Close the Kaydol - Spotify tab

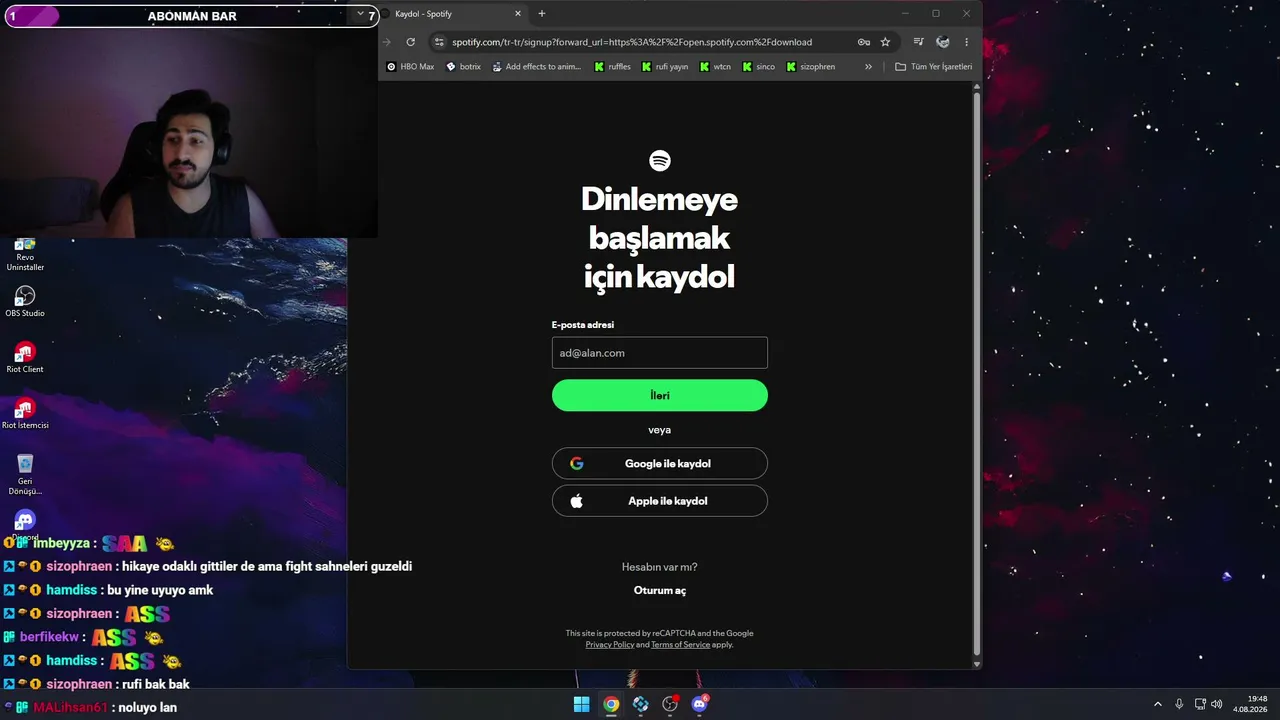coord(518,14)
